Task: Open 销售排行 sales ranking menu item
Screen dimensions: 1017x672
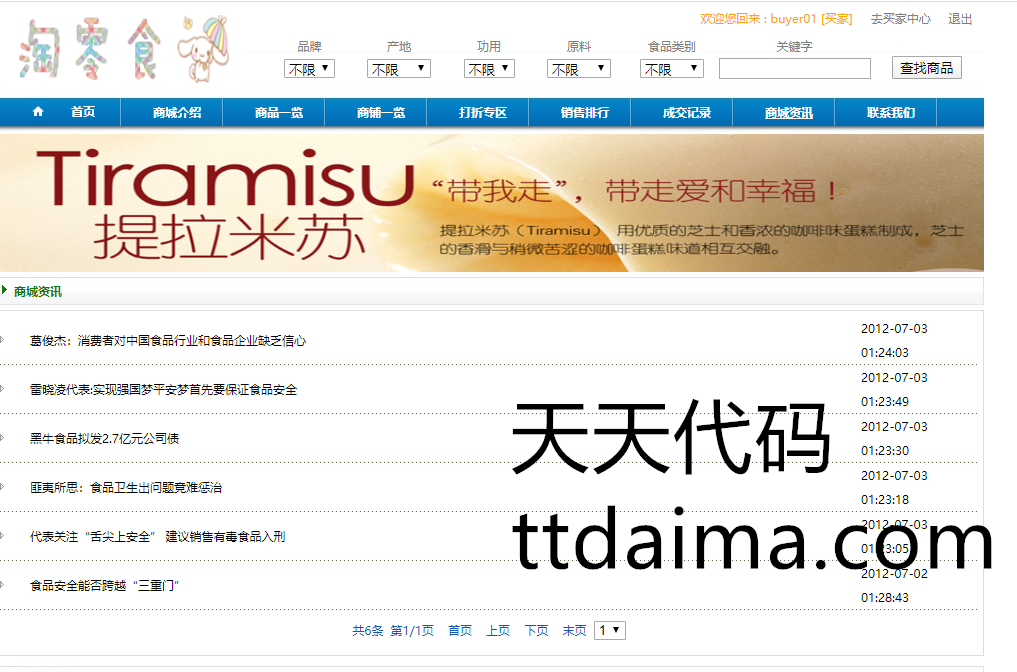Action: (585, 113)
